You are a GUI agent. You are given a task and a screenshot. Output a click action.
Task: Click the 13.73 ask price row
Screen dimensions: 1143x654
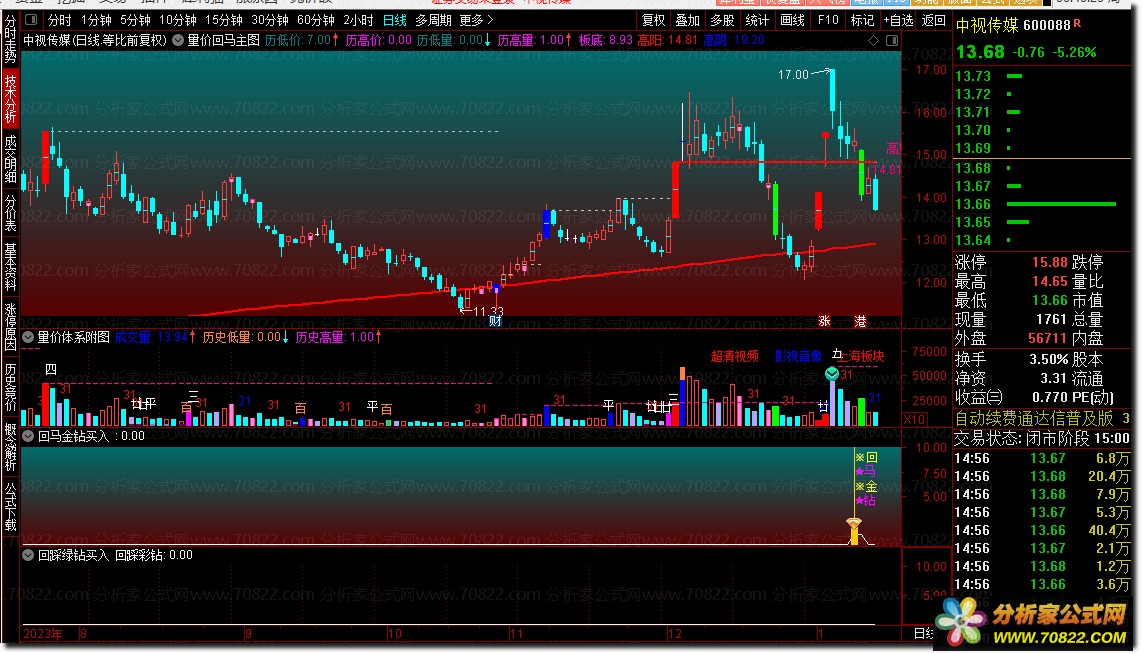click(1042, 76)
